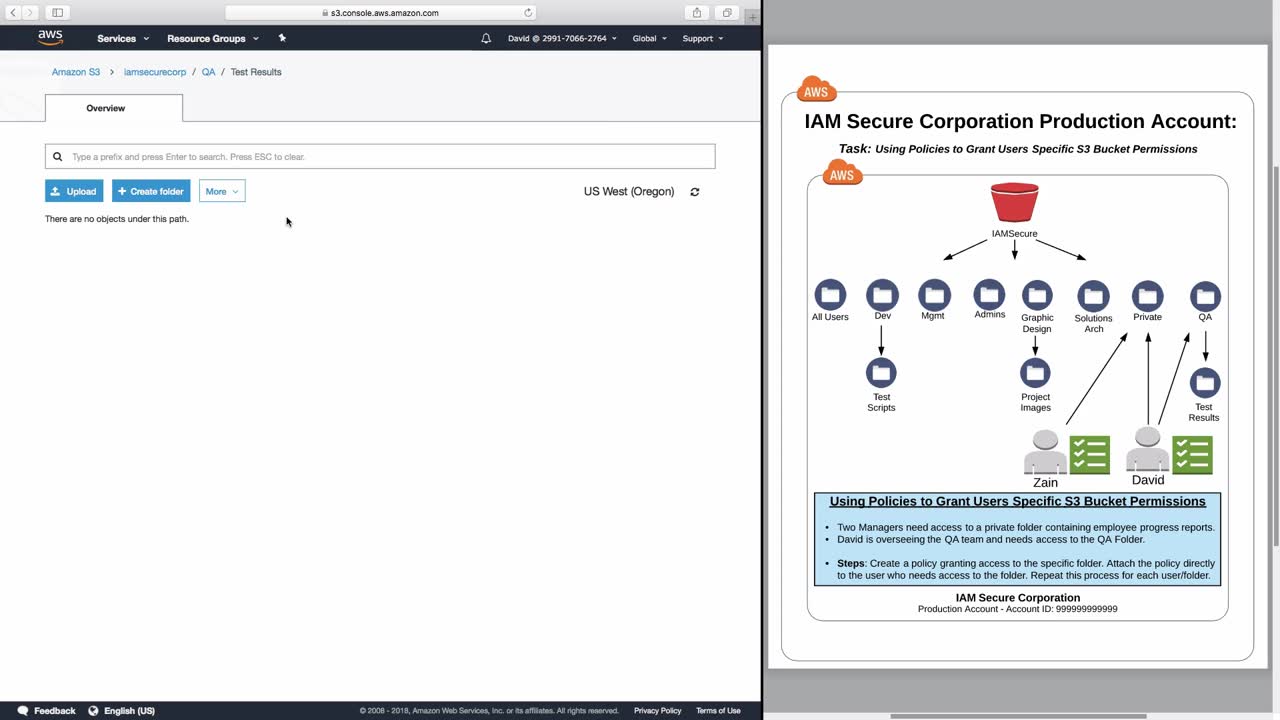
Task: Open a new Safari tab
Action: click(x=752, y=16)
